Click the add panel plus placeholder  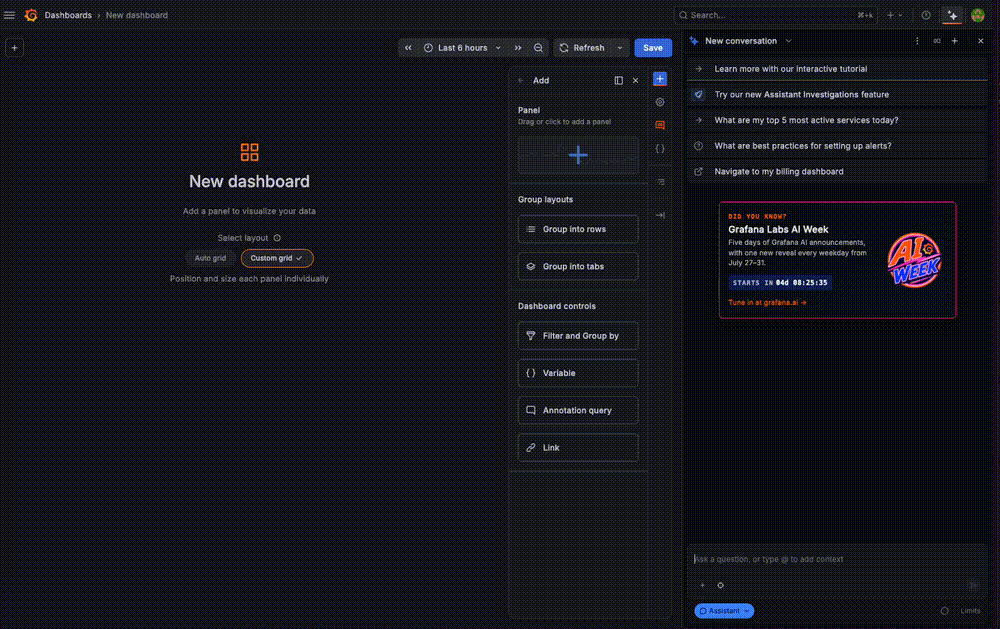tap(578, 155)
